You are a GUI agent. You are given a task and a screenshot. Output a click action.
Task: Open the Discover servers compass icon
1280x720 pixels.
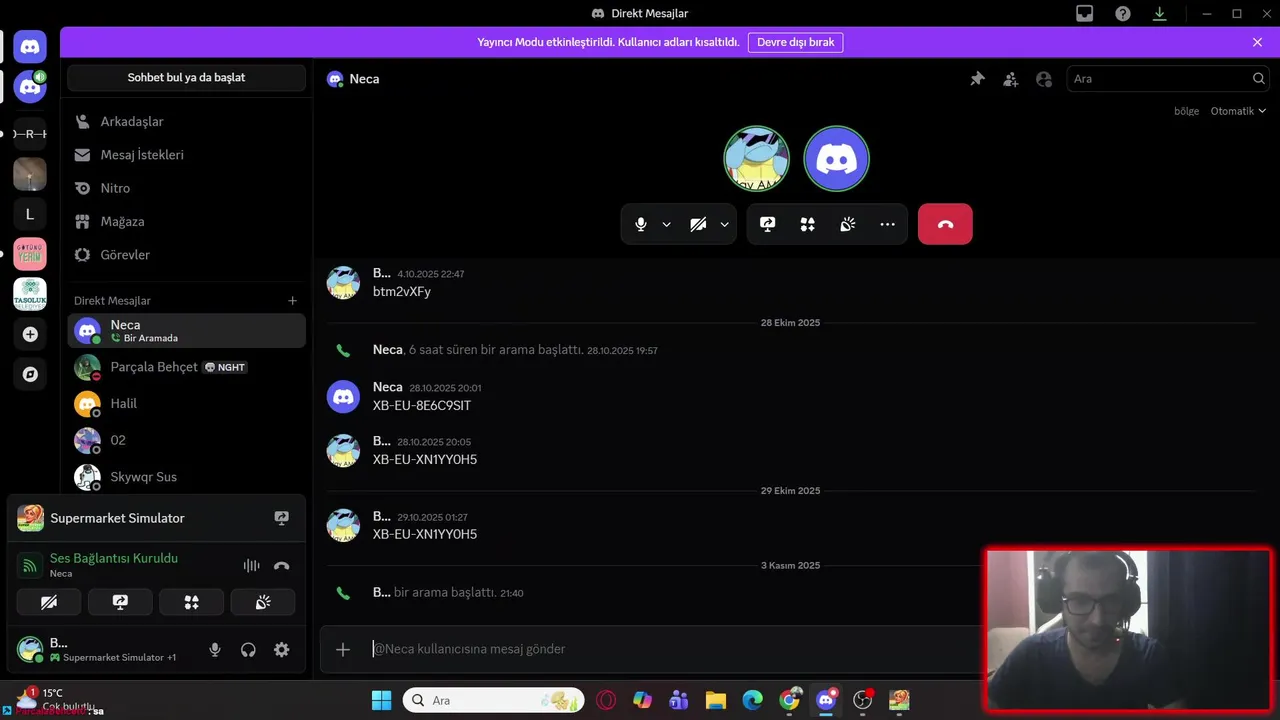30,374
